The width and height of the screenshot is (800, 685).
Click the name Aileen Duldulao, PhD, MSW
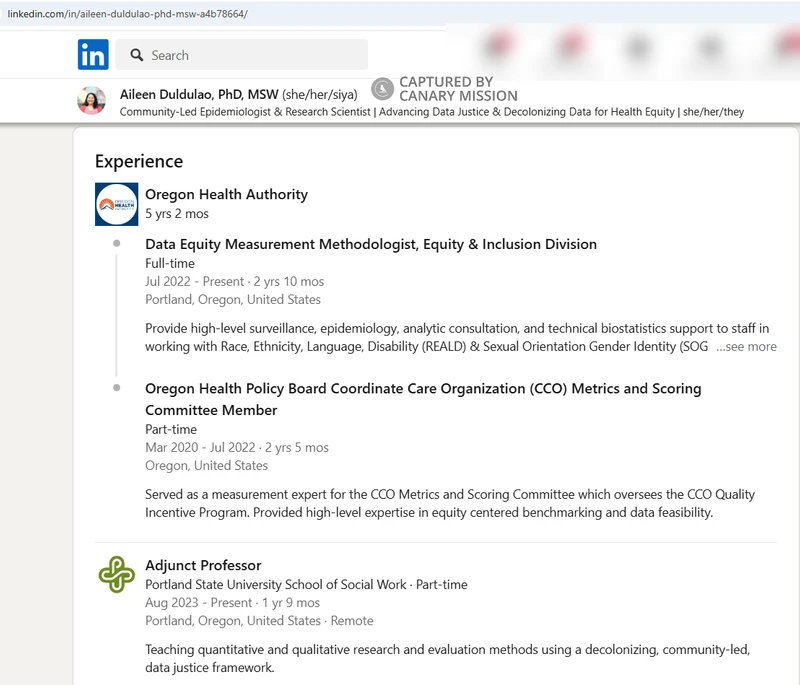pyautogui.click(x=199, y=94)
